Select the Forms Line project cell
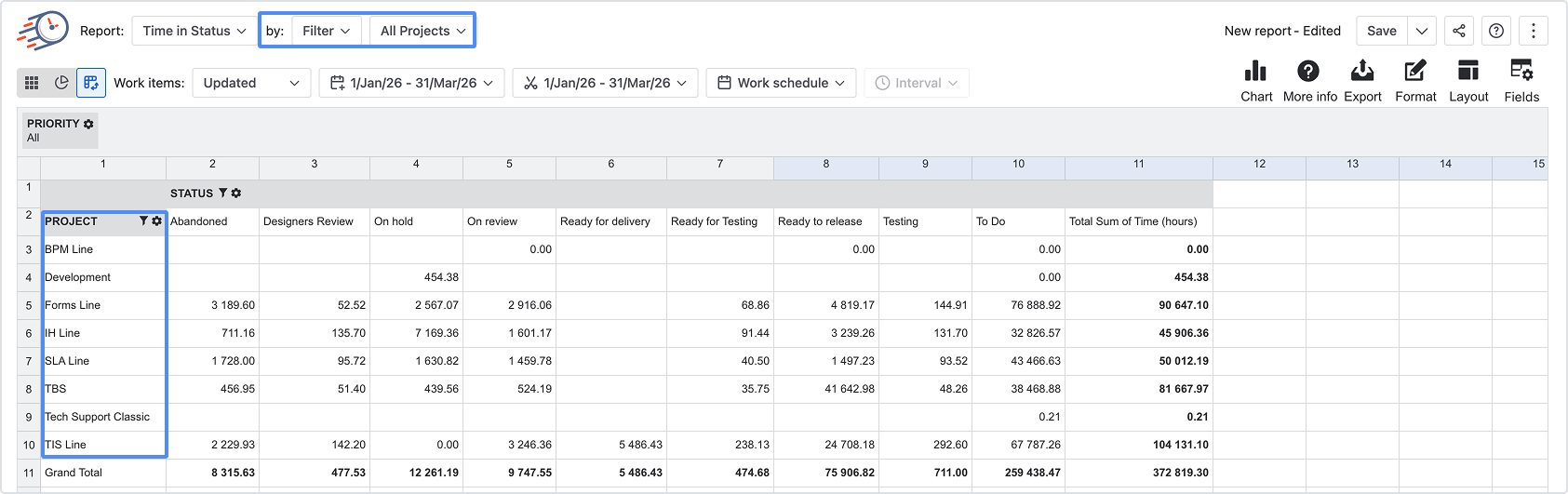1568x494 pixels. click(x=103, y=305)
